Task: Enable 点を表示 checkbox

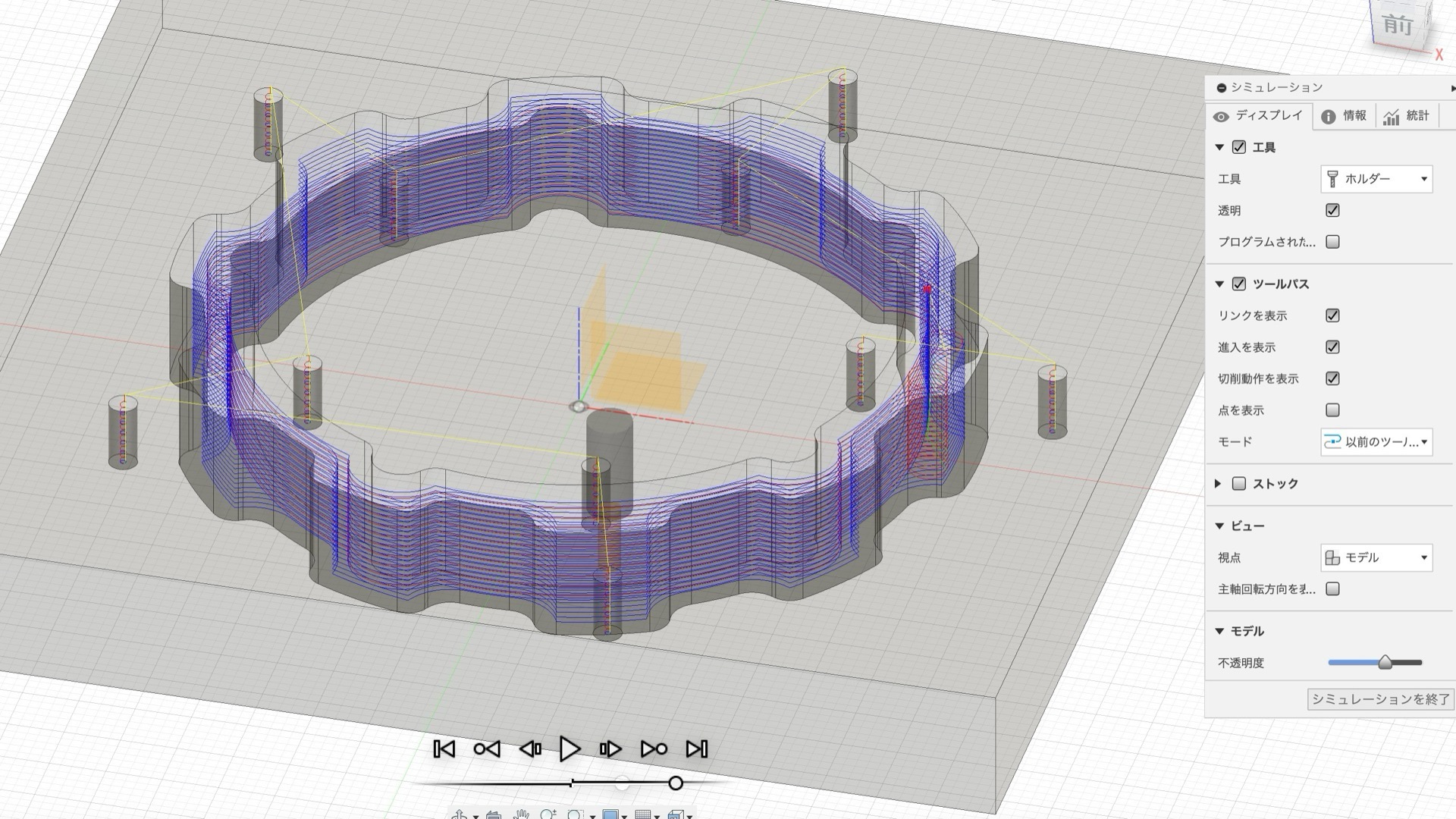Action: click(x=1332, y=410)
